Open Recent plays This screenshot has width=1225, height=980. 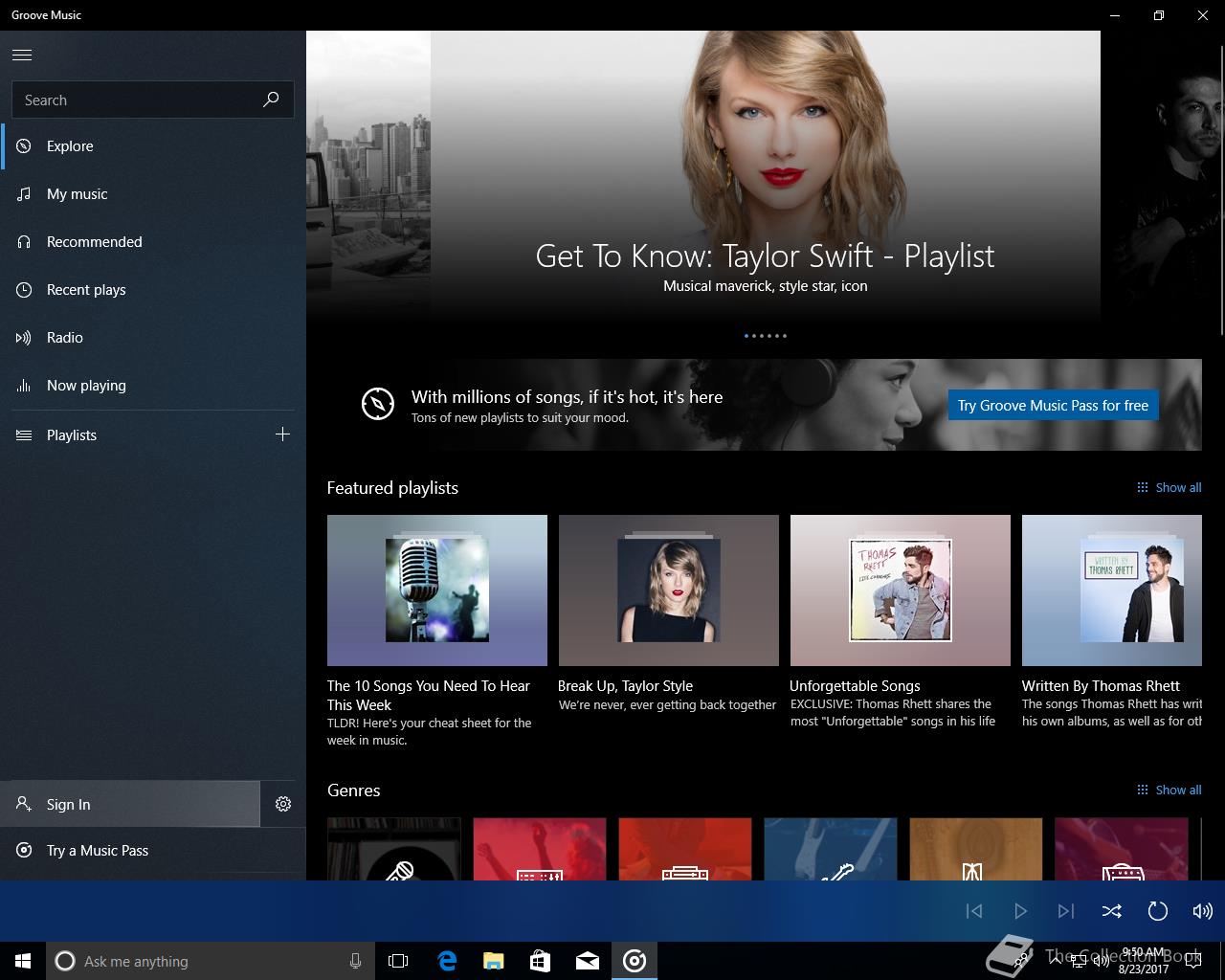coord(153,290)
